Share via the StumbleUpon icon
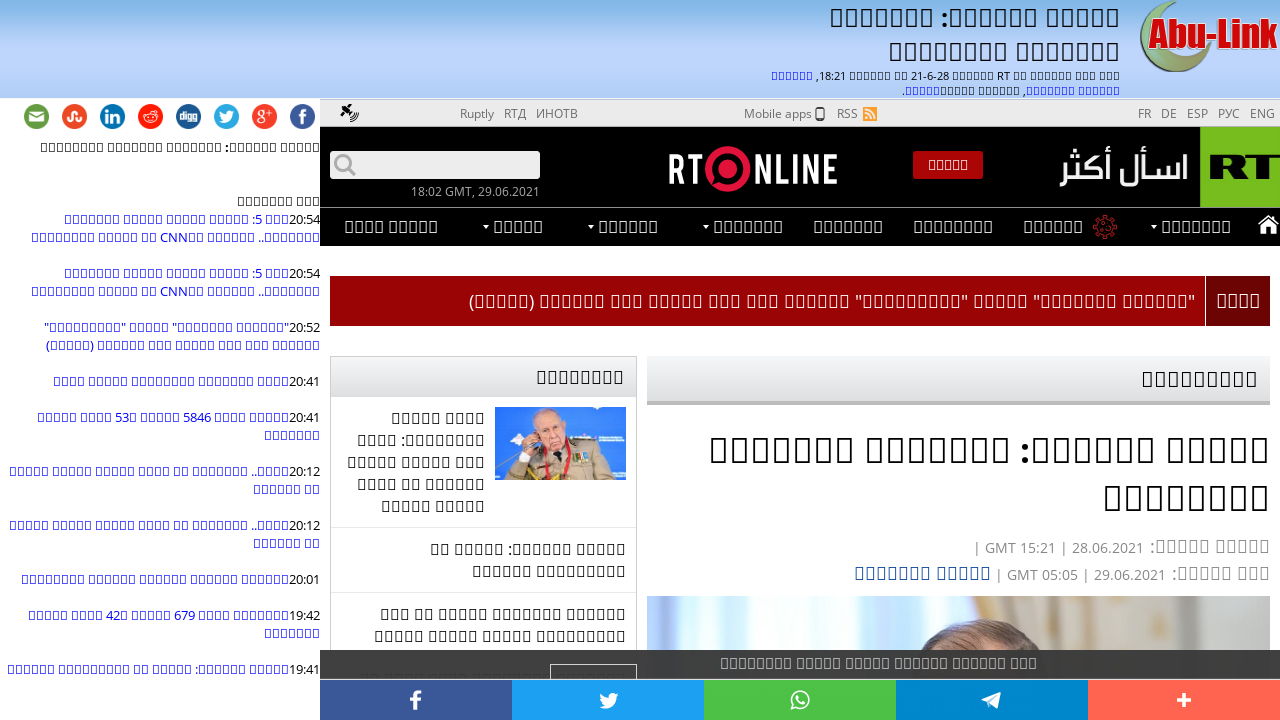The width and height of the screenshot is (1280, 720). pos(75,117)
